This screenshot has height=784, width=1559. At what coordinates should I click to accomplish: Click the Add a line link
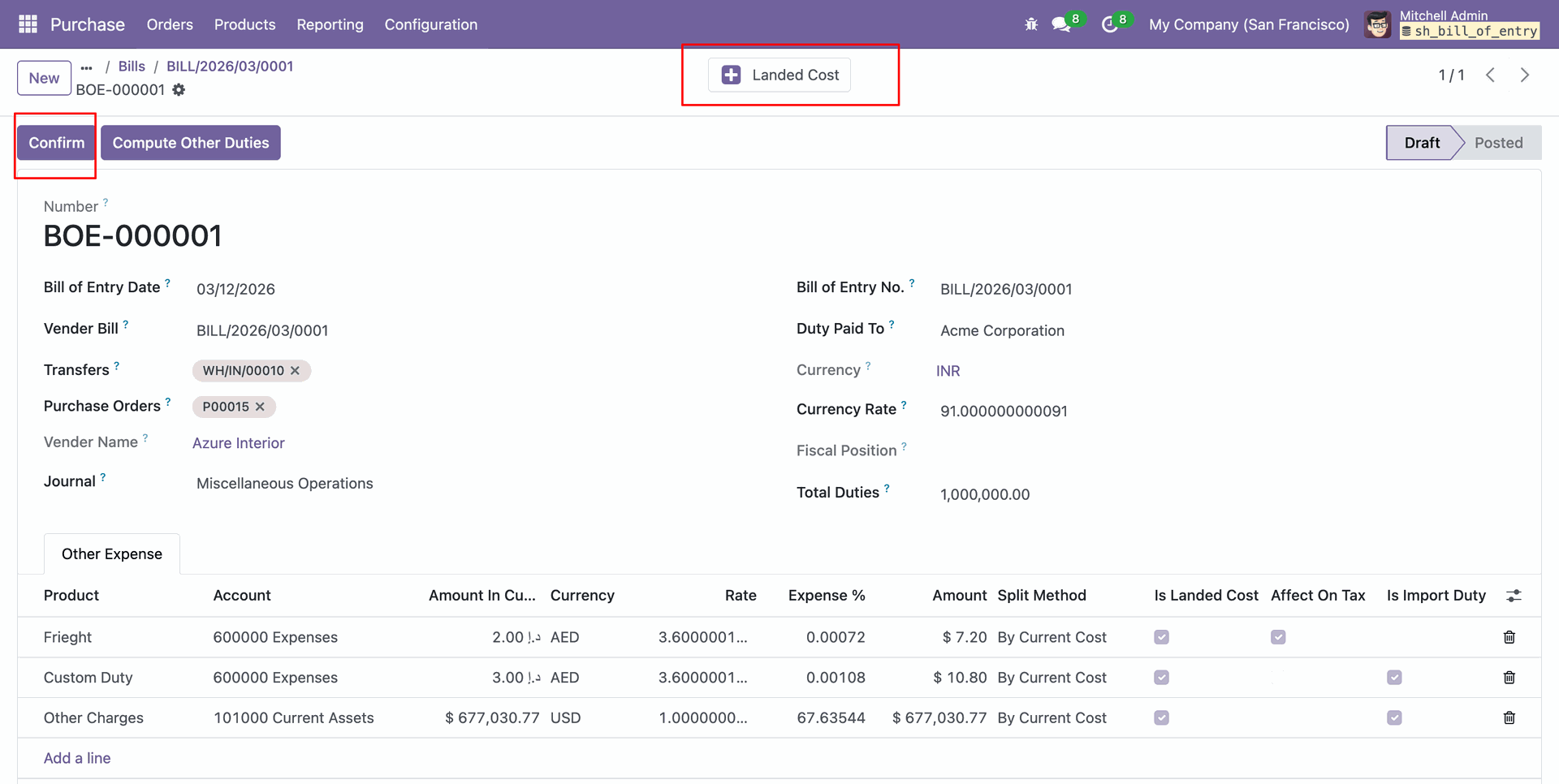point(77,758)
